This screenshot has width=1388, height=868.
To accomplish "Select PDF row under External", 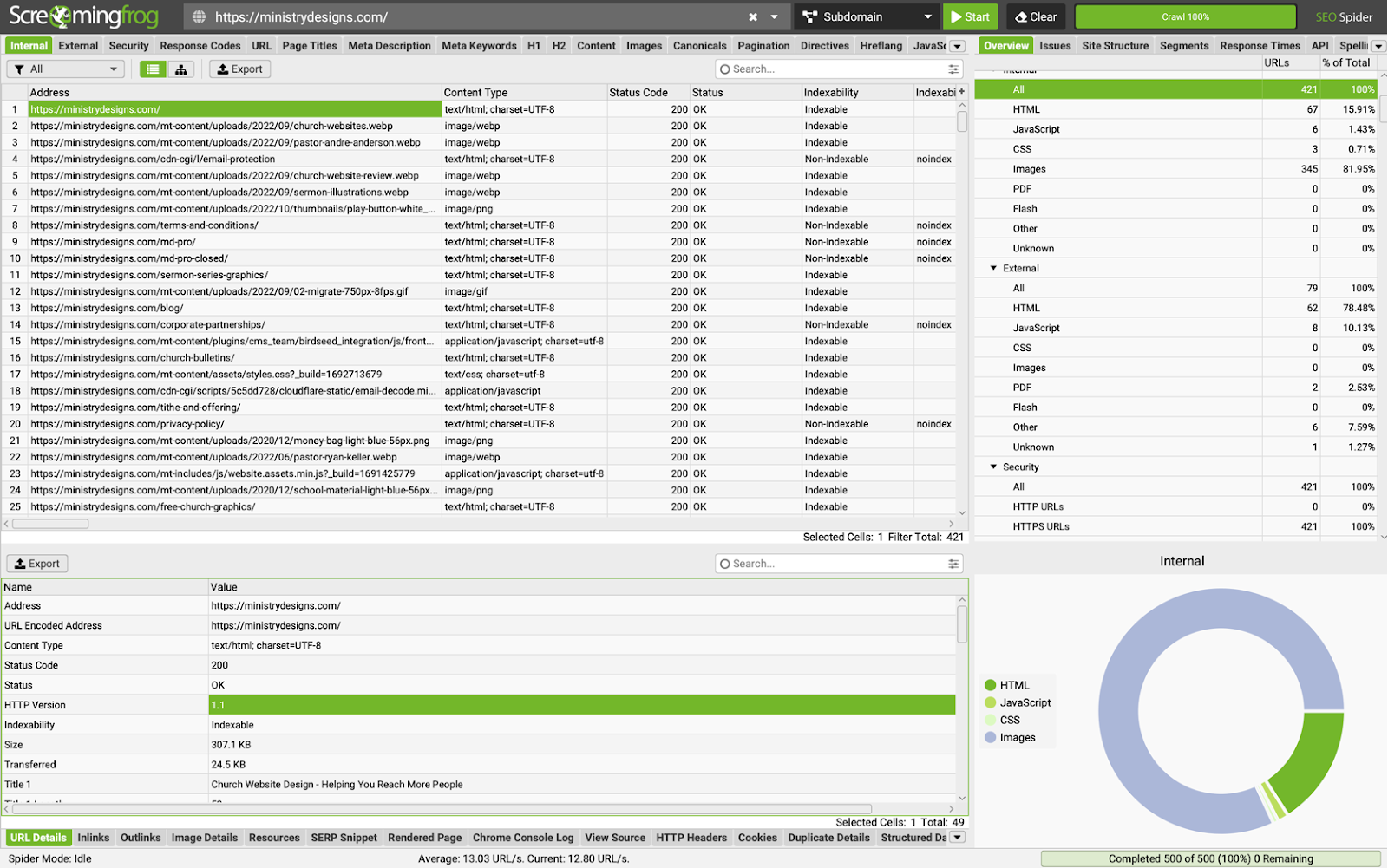I will [x=1175, y=388].
